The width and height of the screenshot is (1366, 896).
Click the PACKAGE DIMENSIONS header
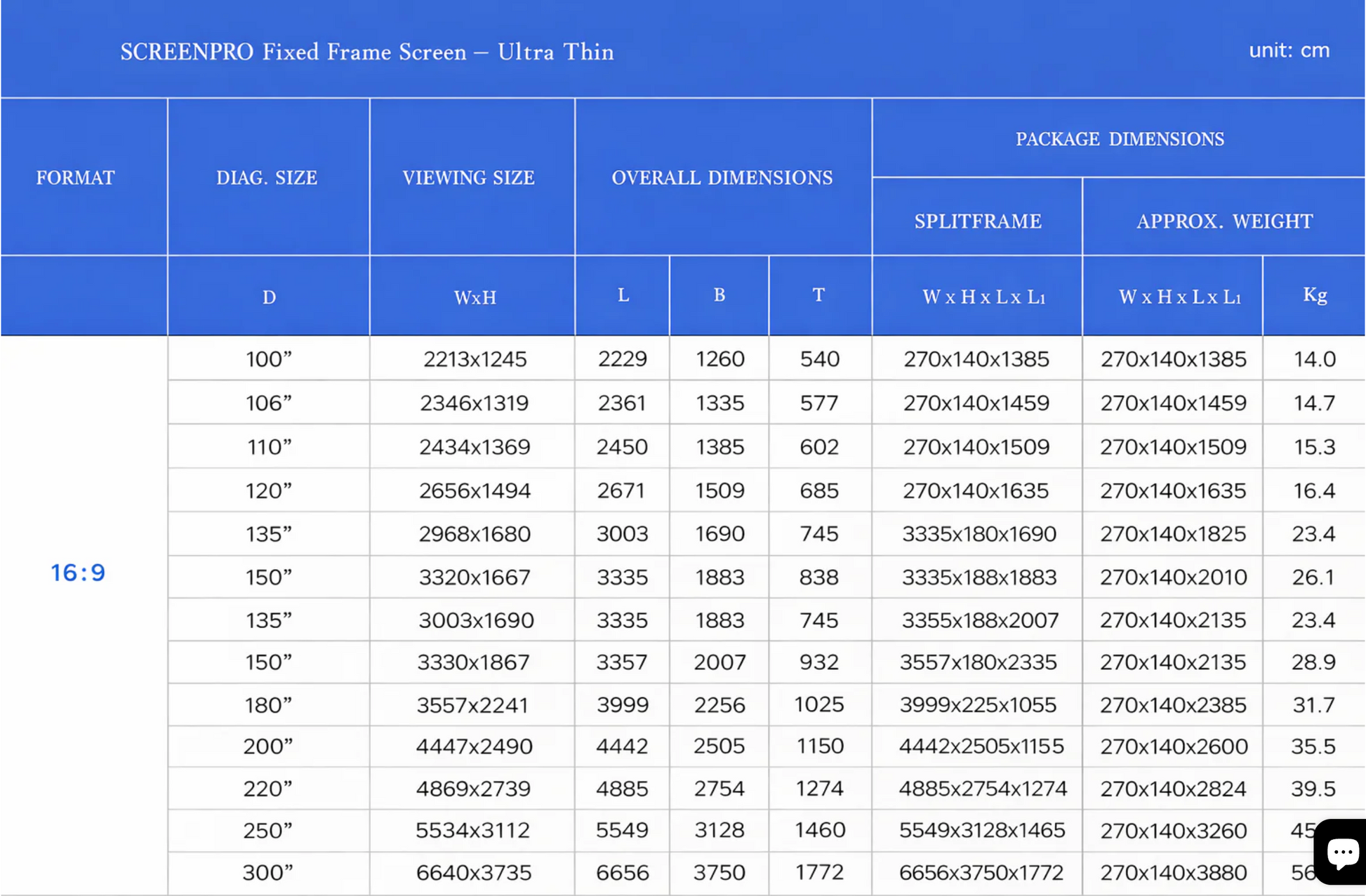1120,139
